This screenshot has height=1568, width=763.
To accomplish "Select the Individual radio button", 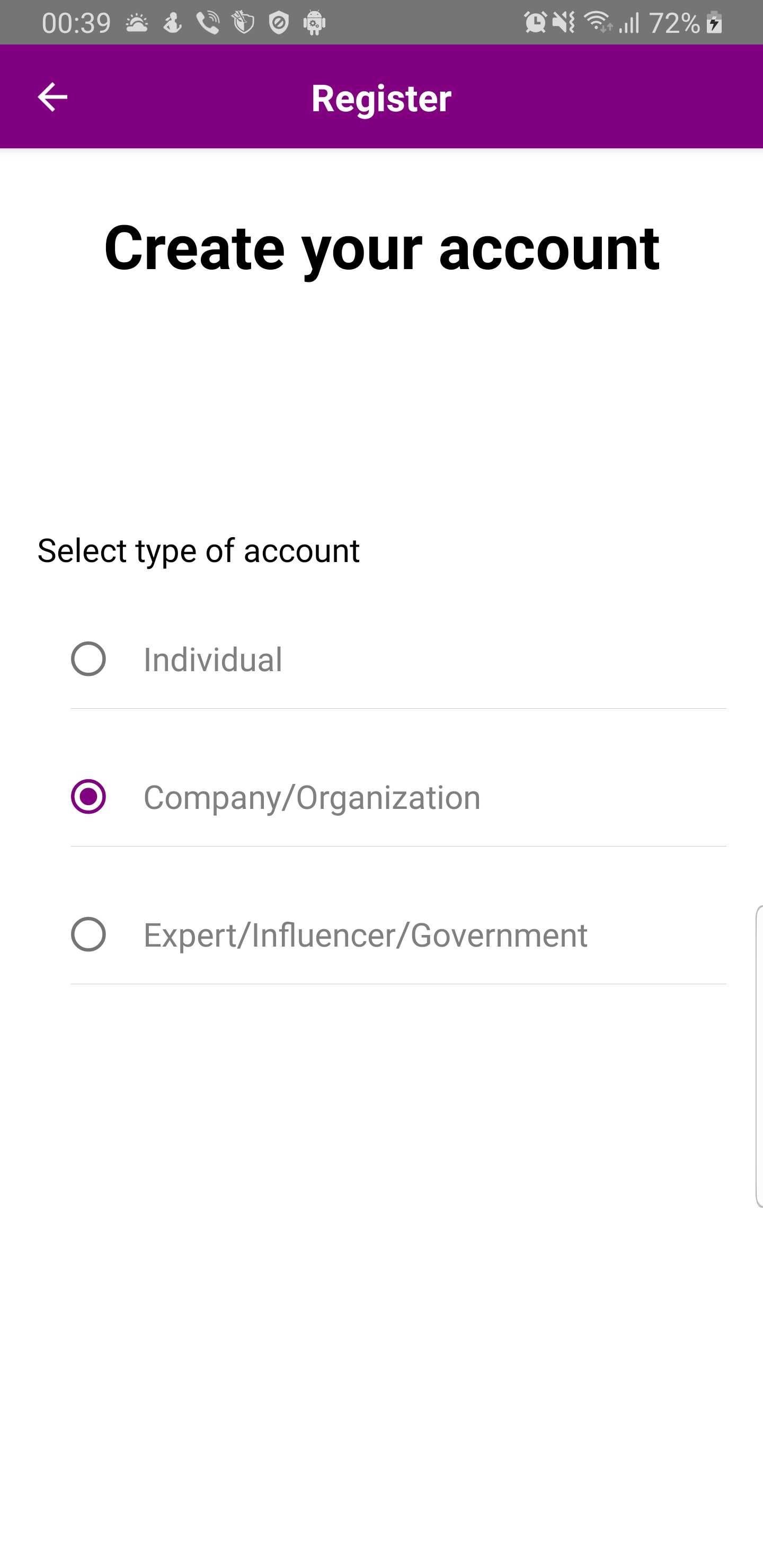I will [x=88, y=659].
